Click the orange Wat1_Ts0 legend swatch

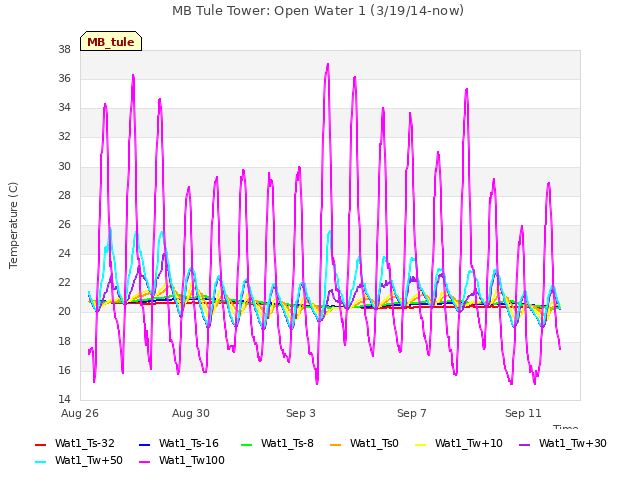[336, 444]
